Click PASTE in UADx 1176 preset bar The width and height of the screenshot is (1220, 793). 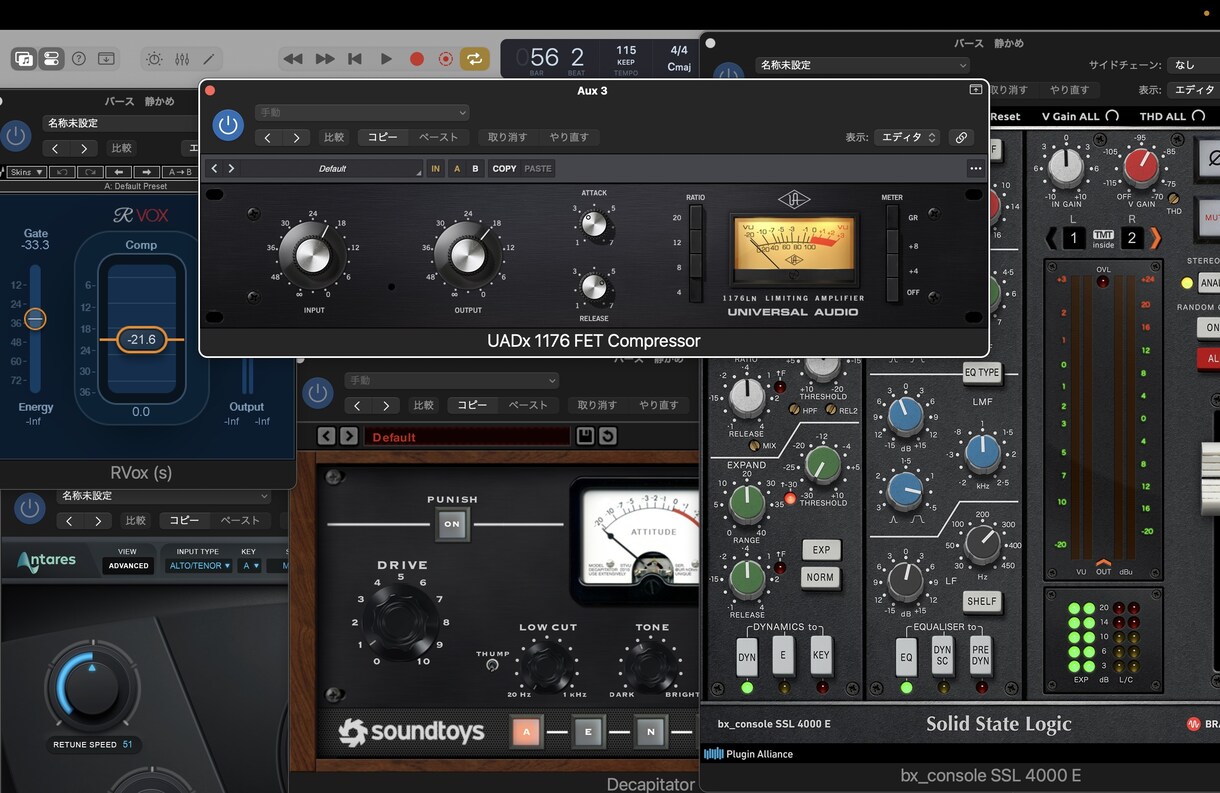(538, 169)
